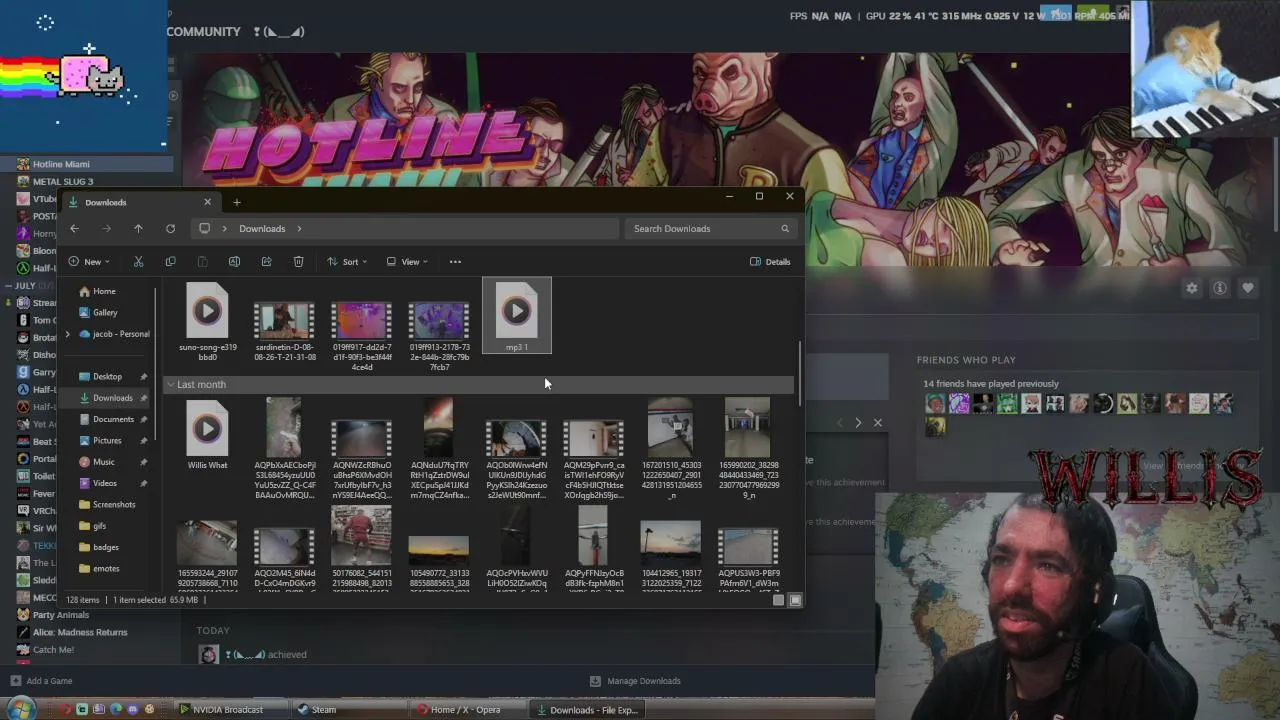Viewport: 1280px width, 720px height.
Task: Favorite the game with heart icon
Action: pos(1247,288)
